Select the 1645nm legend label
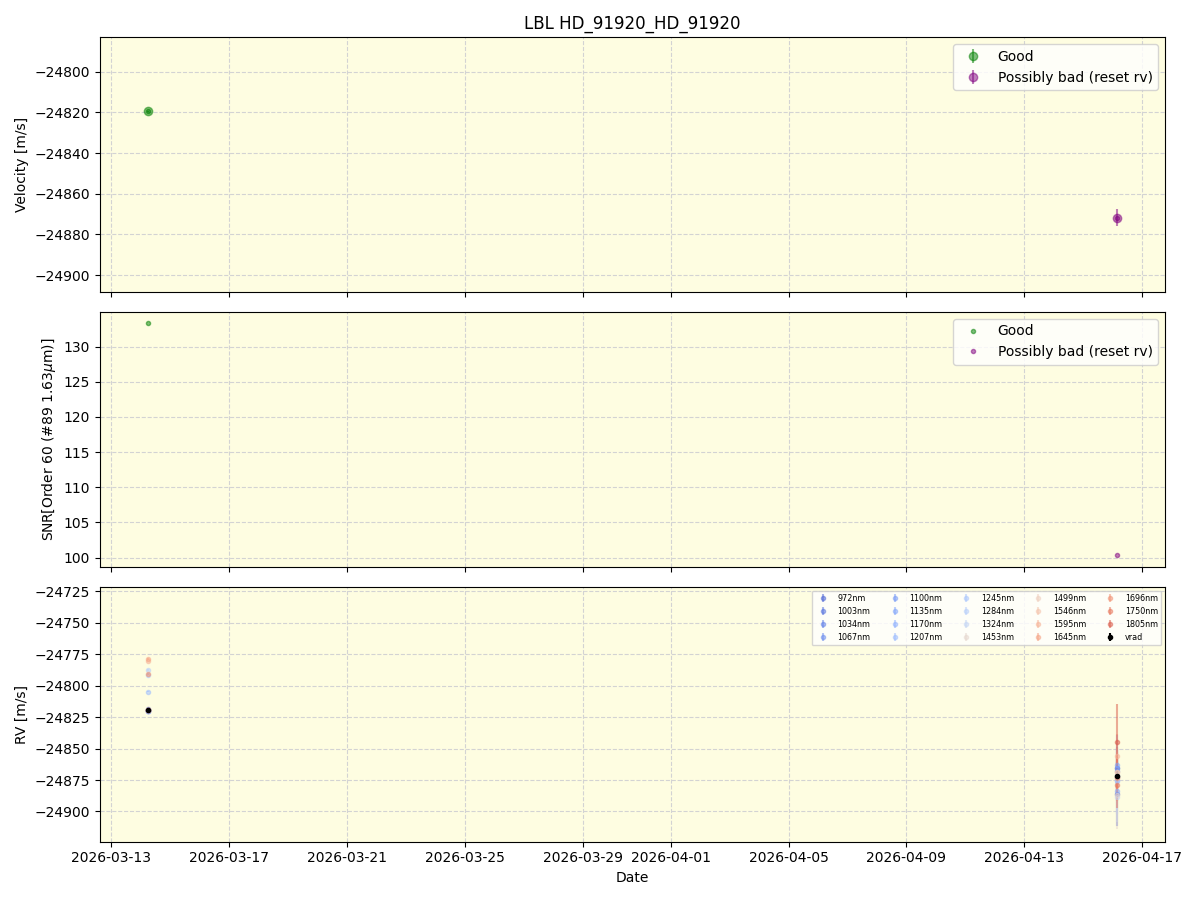 click(1069, 637)
